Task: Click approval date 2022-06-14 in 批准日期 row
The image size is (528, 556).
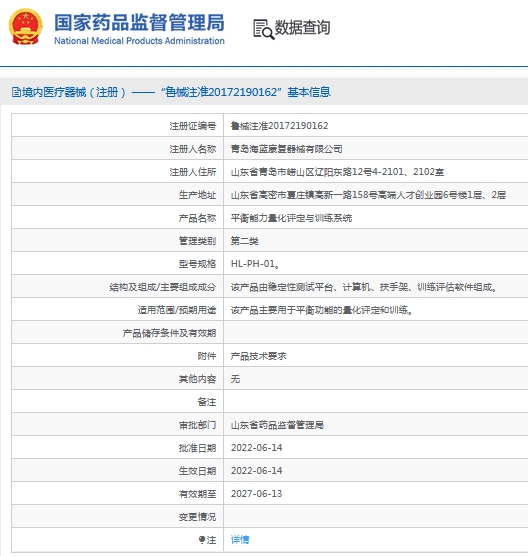Action: pos(256,448)
